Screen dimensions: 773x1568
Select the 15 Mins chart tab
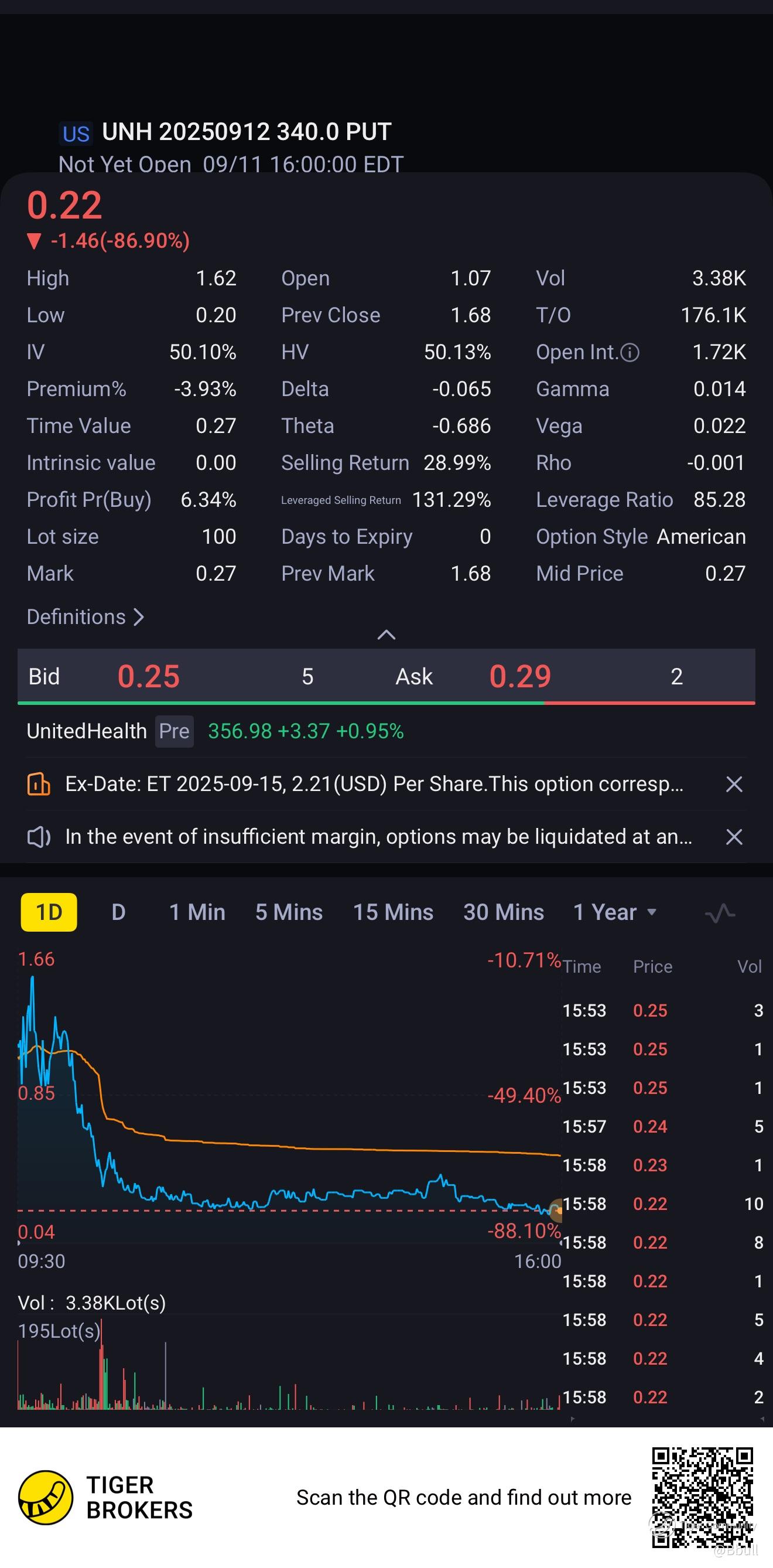[x=393, y=912]
